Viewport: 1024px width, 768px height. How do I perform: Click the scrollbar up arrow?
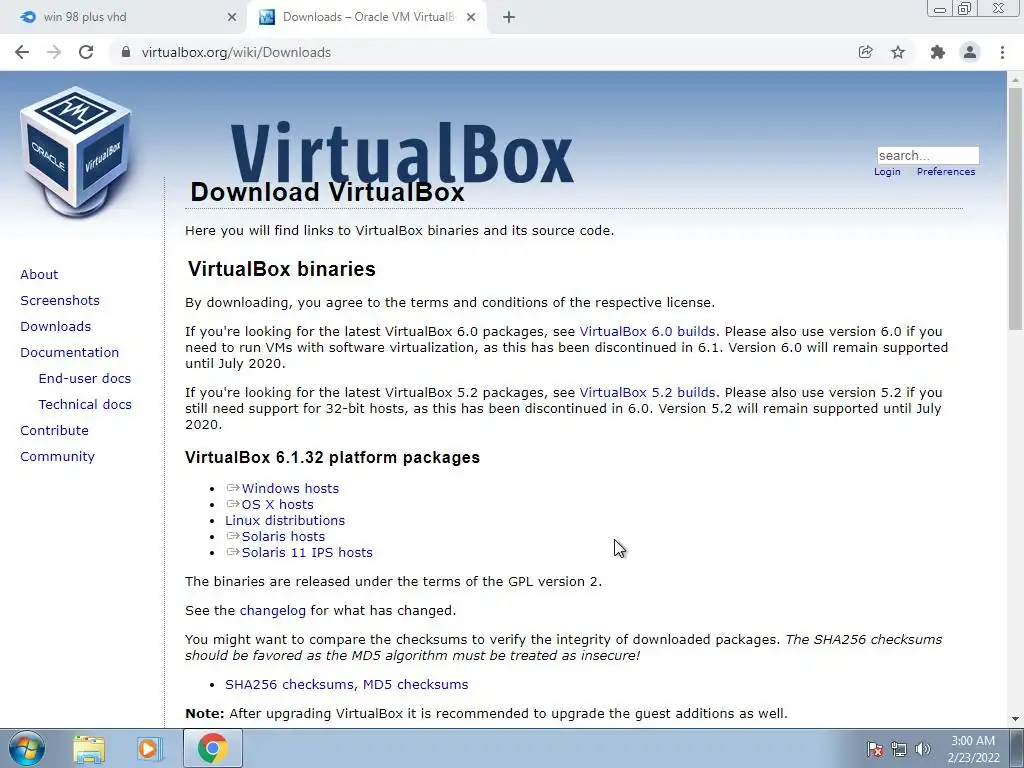click(1015, 79)
